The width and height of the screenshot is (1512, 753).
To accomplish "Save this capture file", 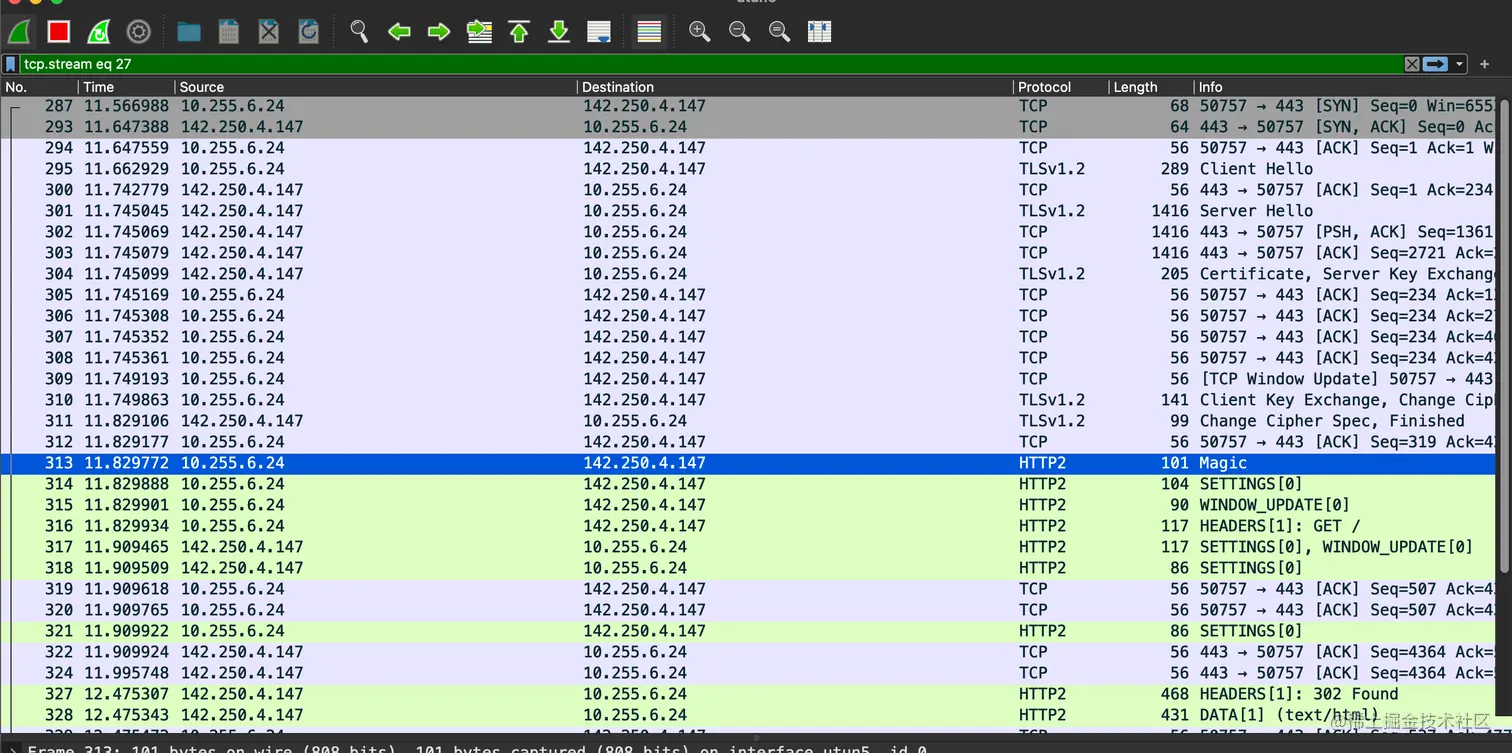I will (229, 32).
